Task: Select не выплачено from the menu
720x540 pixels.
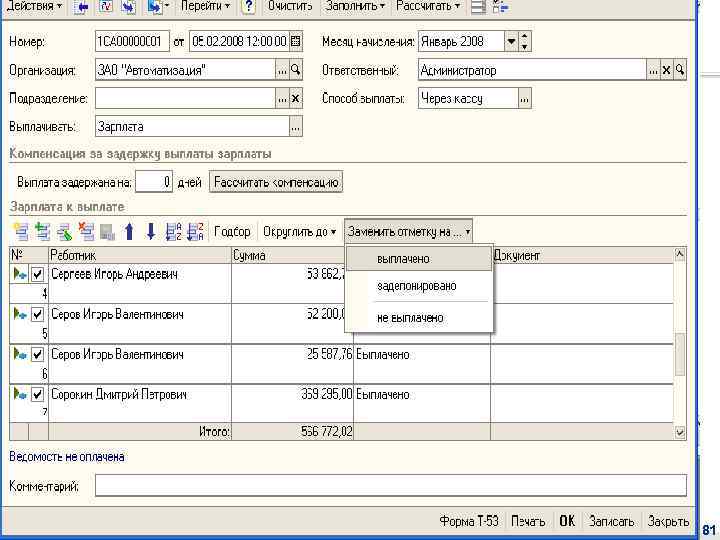Action: 419,318
